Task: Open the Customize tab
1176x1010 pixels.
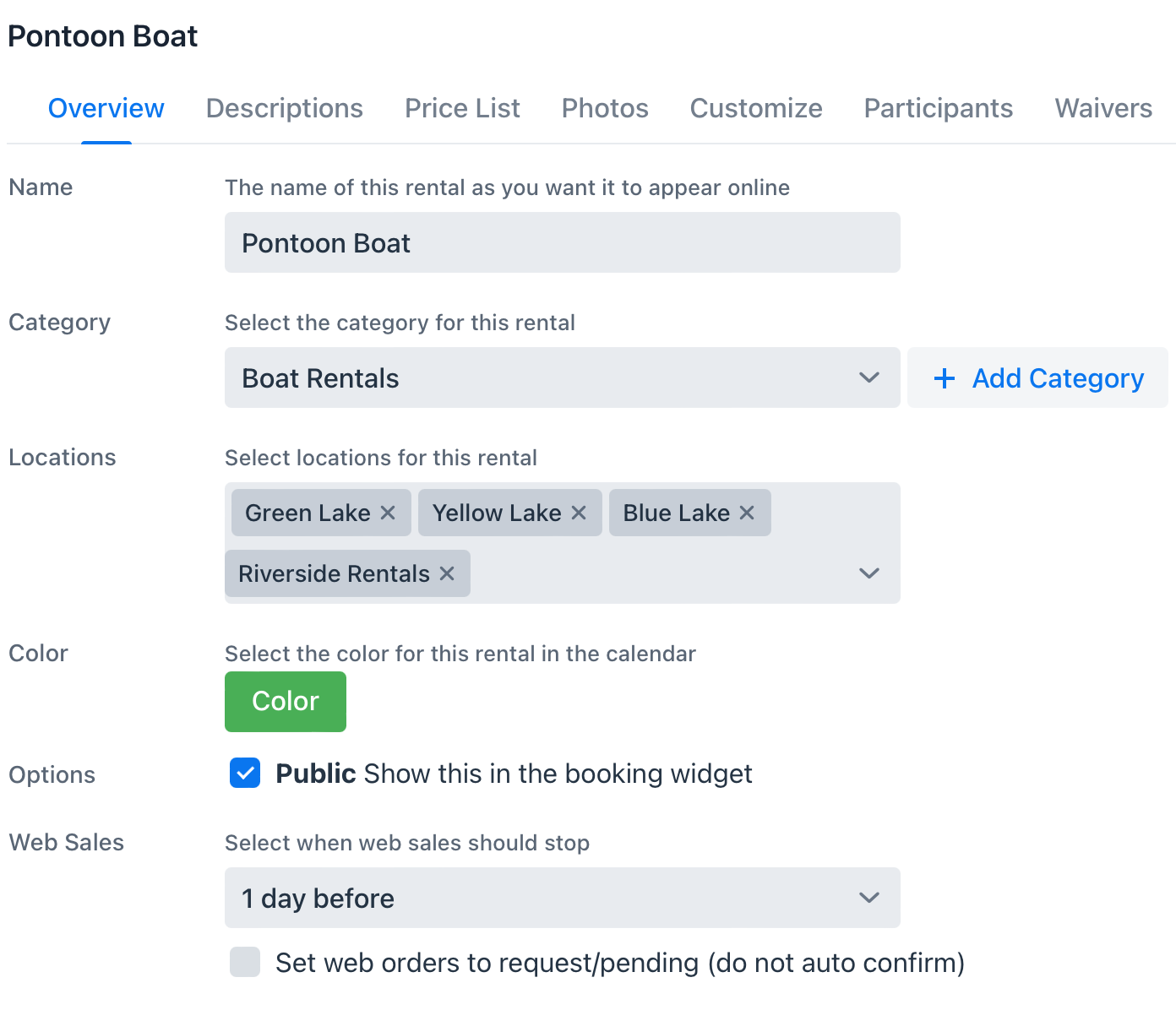Action: [x=756, y=108]
